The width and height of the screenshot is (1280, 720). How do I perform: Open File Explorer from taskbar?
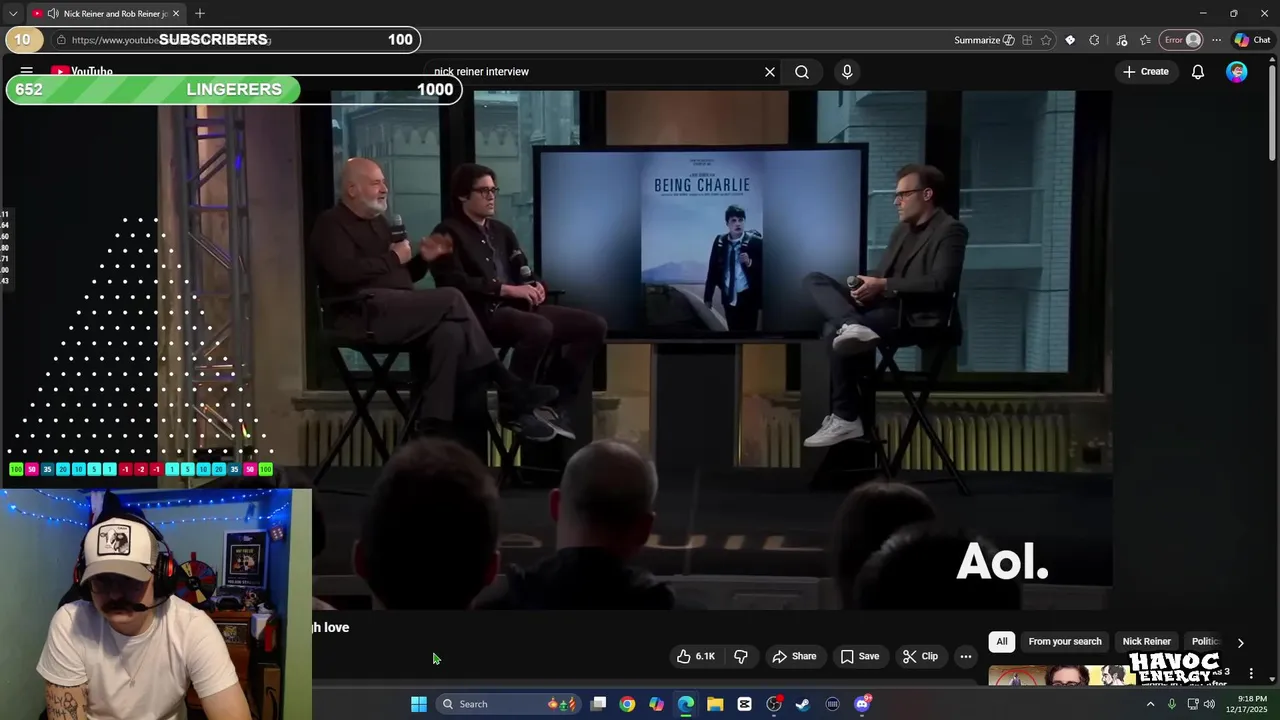715,704
